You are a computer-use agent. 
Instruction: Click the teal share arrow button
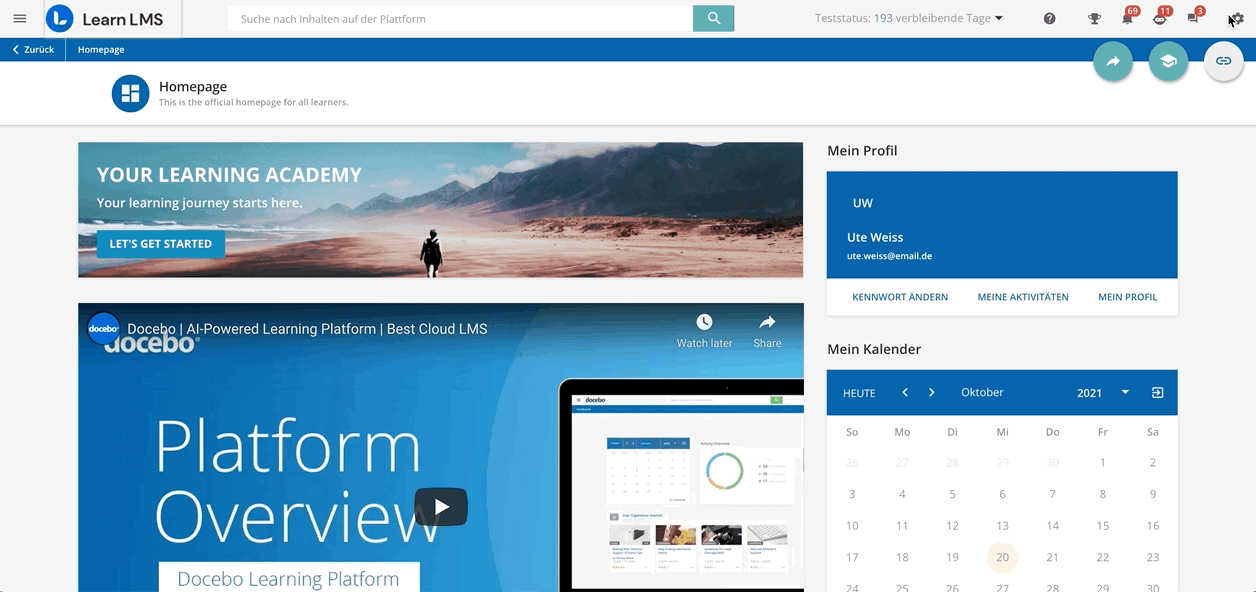tap(1113, 61)
